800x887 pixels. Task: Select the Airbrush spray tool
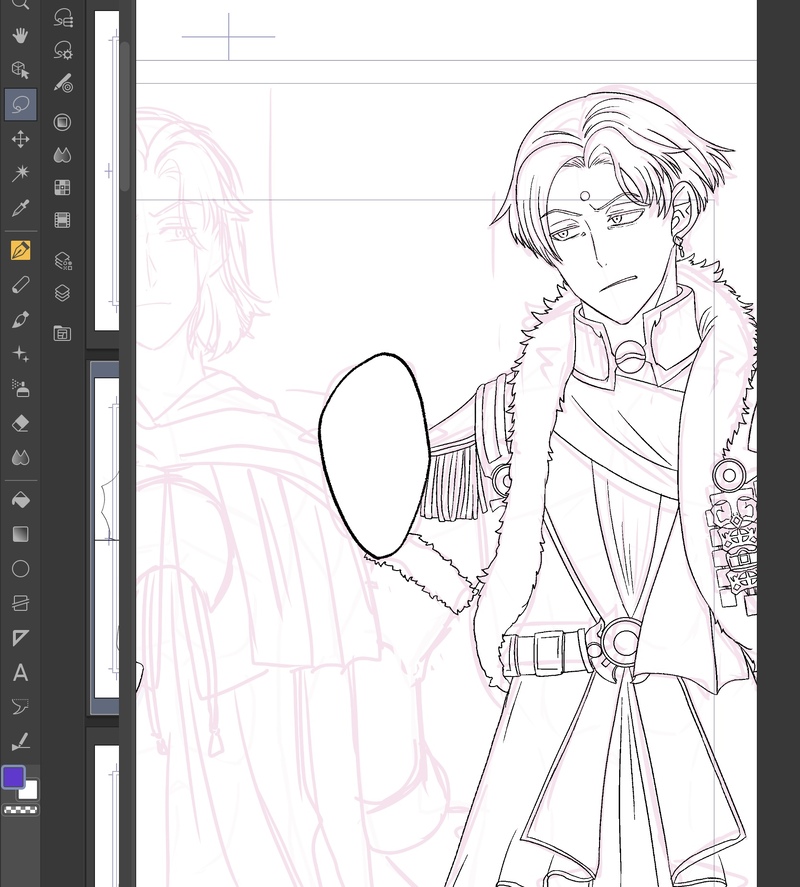(x=20, y=389)
